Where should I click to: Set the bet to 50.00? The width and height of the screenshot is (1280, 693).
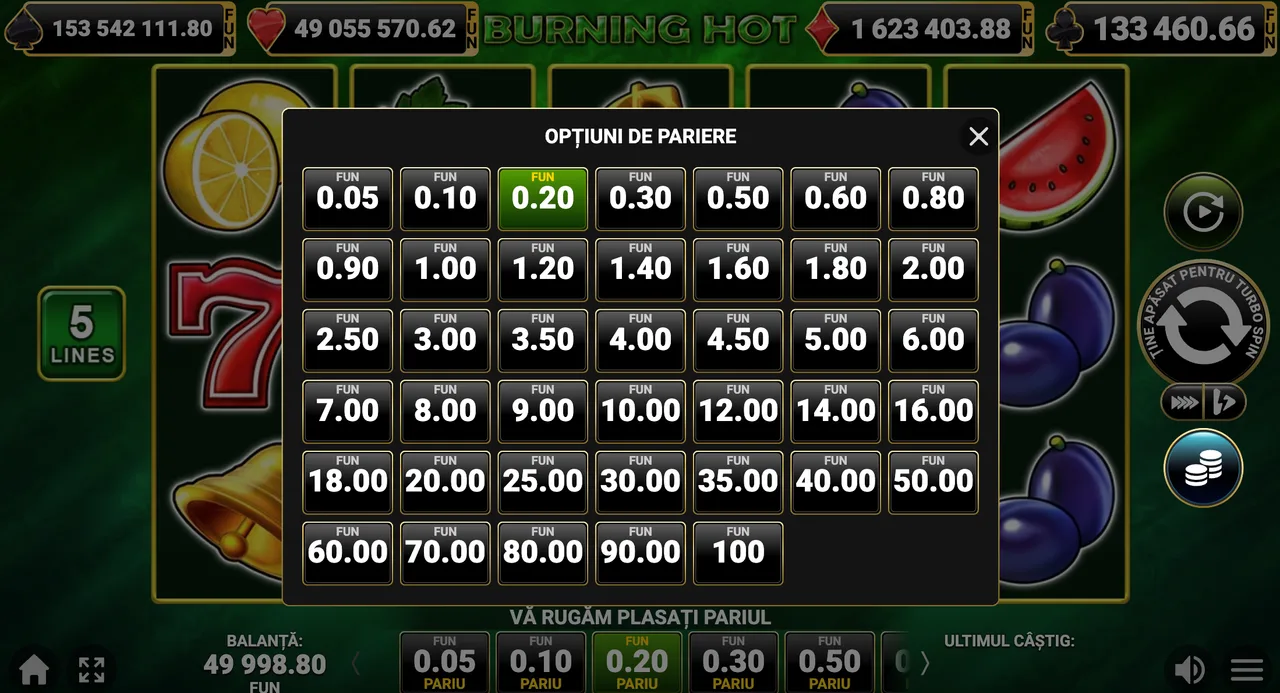pyautogui.click(x=933, y=483)
